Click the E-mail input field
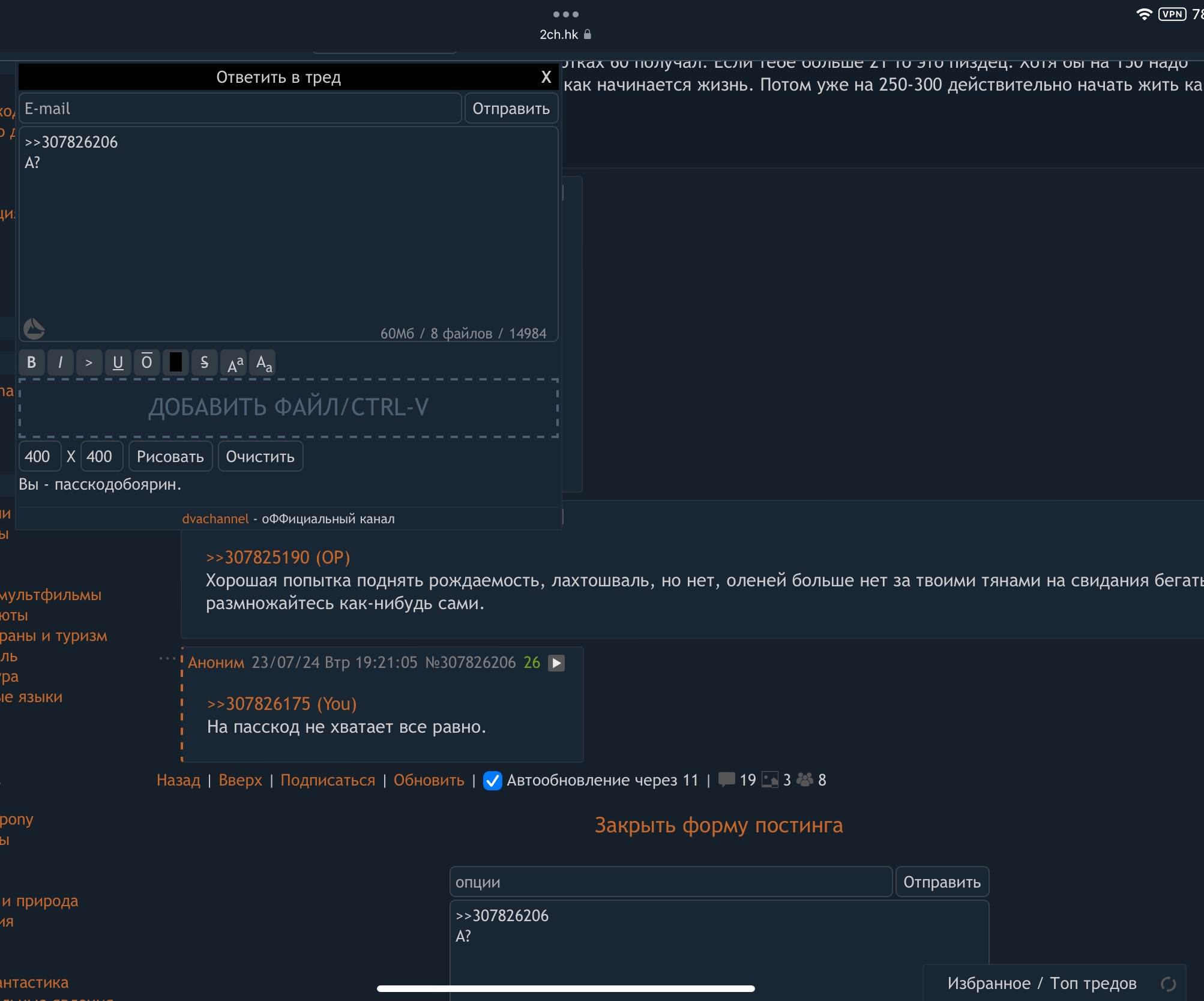 [x=240, y=109]
